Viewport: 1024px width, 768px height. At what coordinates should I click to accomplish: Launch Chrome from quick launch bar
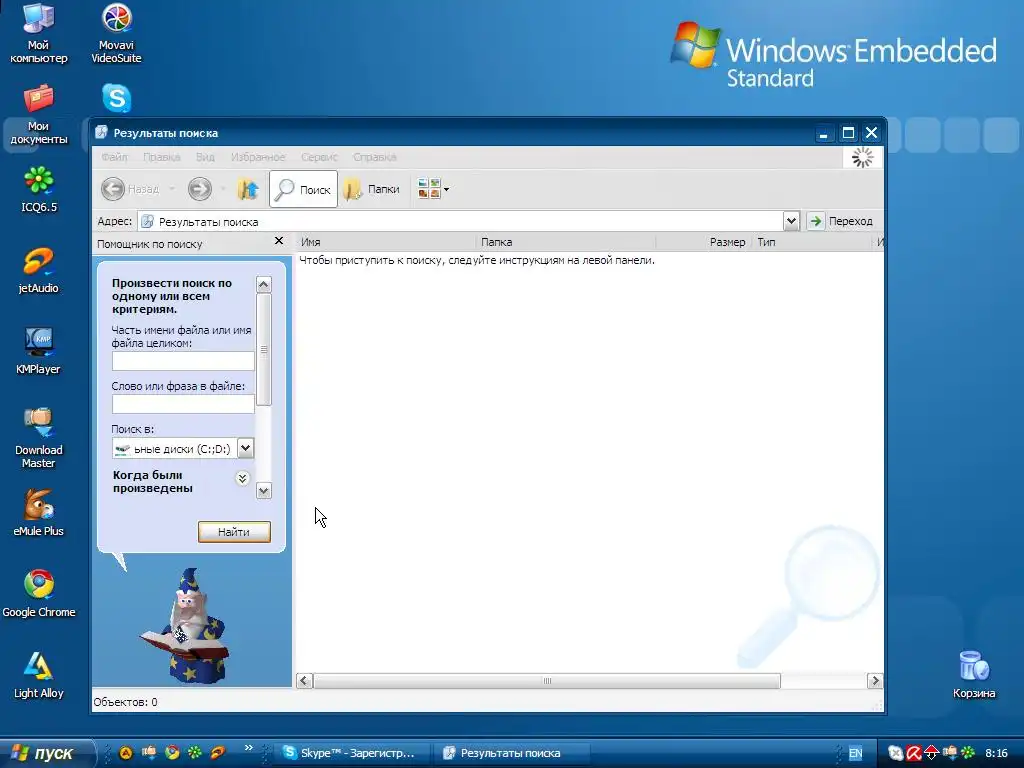(x=172, y=753)
